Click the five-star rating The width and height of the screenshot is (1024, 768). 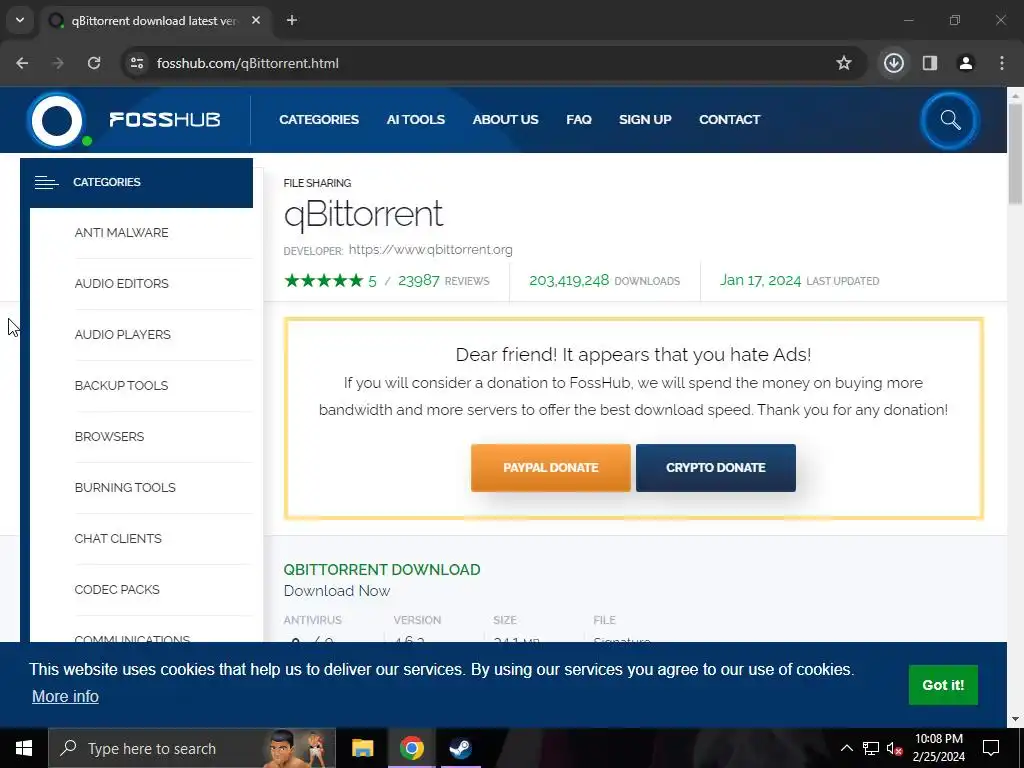pyautogui.click(x=323, y=281)
